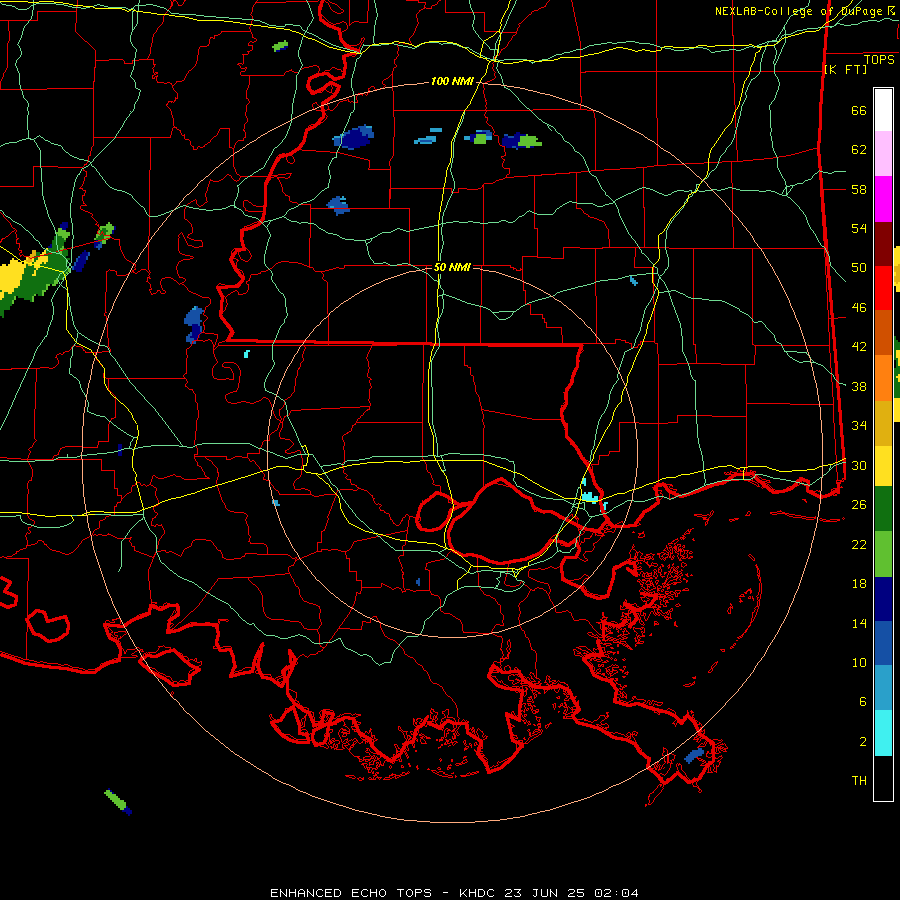
Task: Click the TOPS legend heading
Action: (879, 60)
